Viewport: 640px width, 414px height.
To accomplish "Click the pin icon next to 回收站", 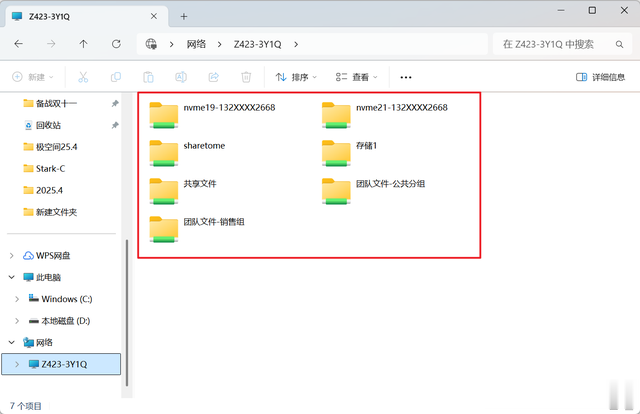I will click(115, 125).
